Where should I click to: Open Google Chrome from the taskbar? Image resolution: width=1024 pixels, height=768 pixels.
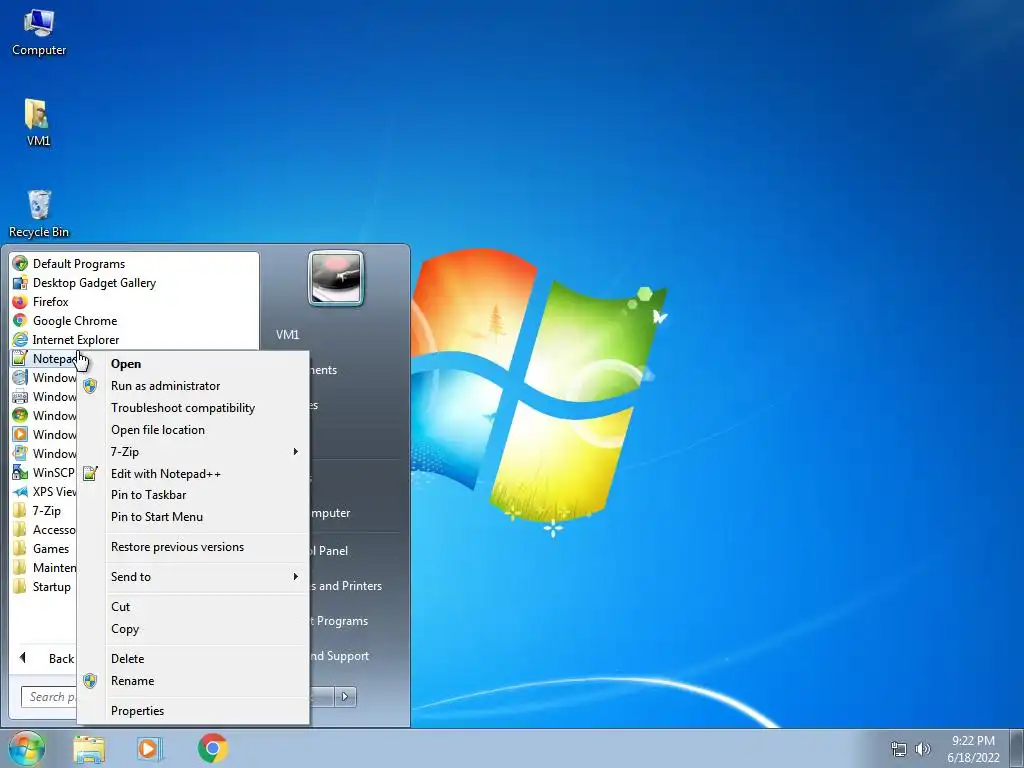pyautogui.click(x=213, y=748)
